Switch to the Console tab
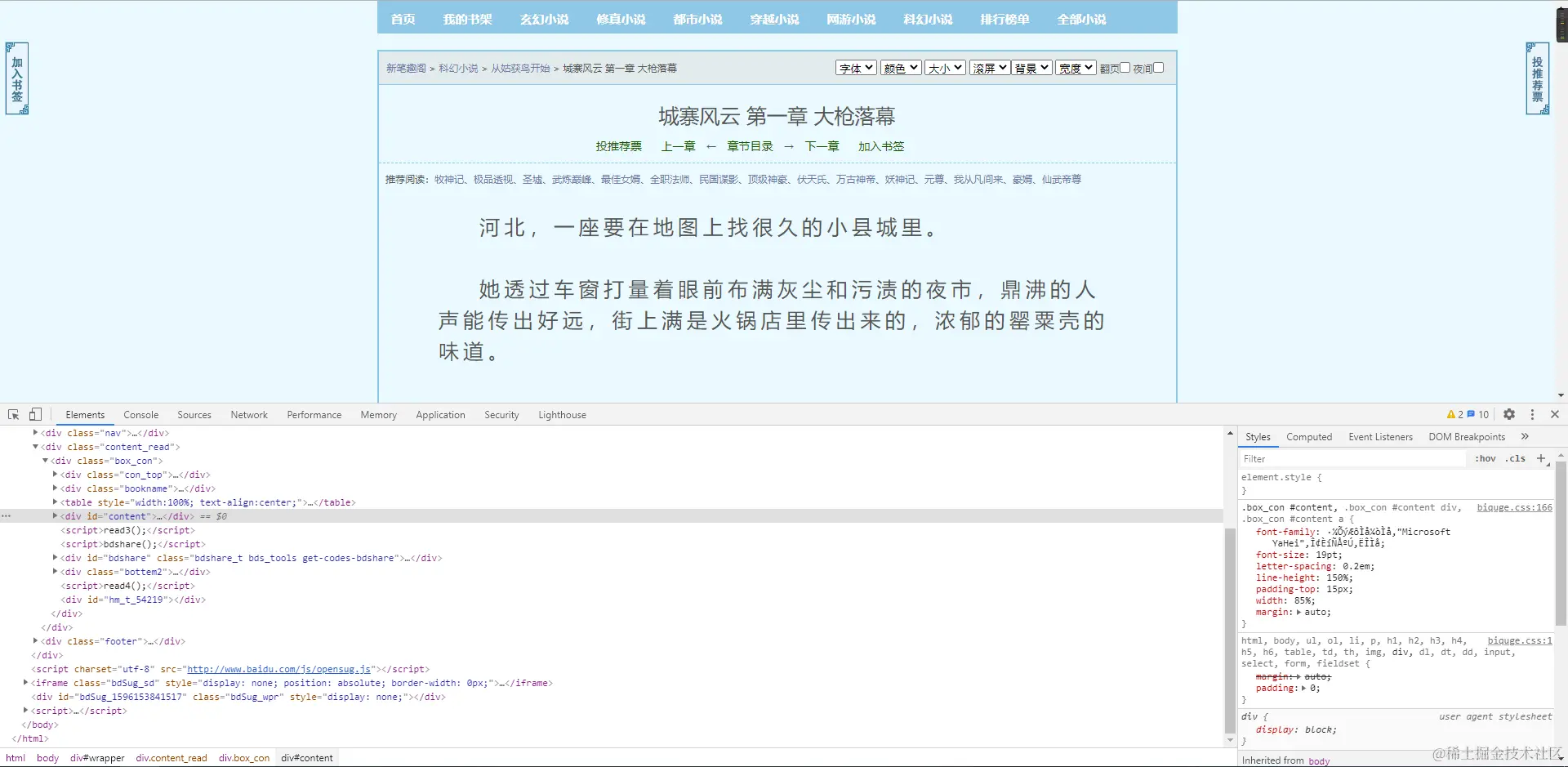 pos(140,414)
